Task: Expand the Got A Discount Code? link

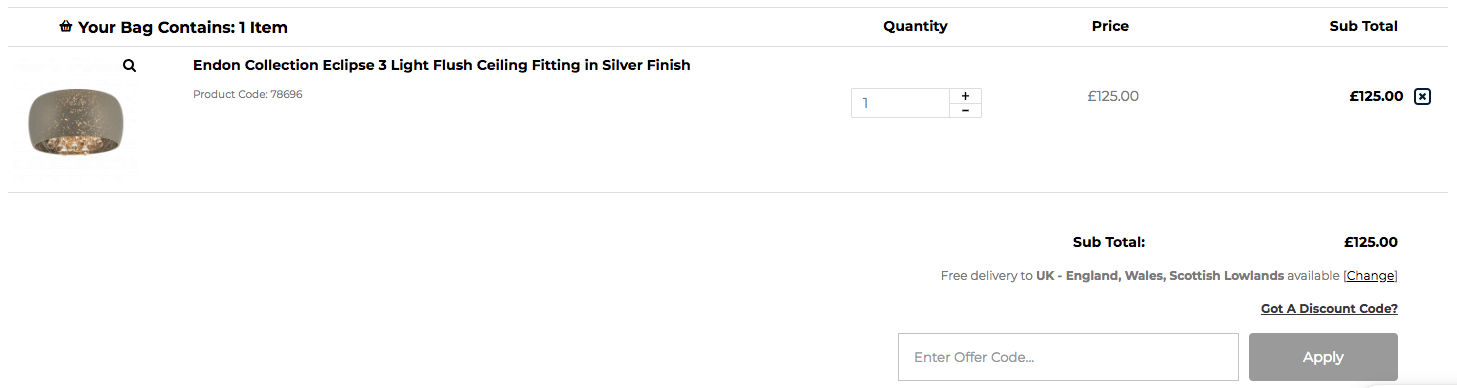Action: pyautogui.click(x=1329, y=309)
